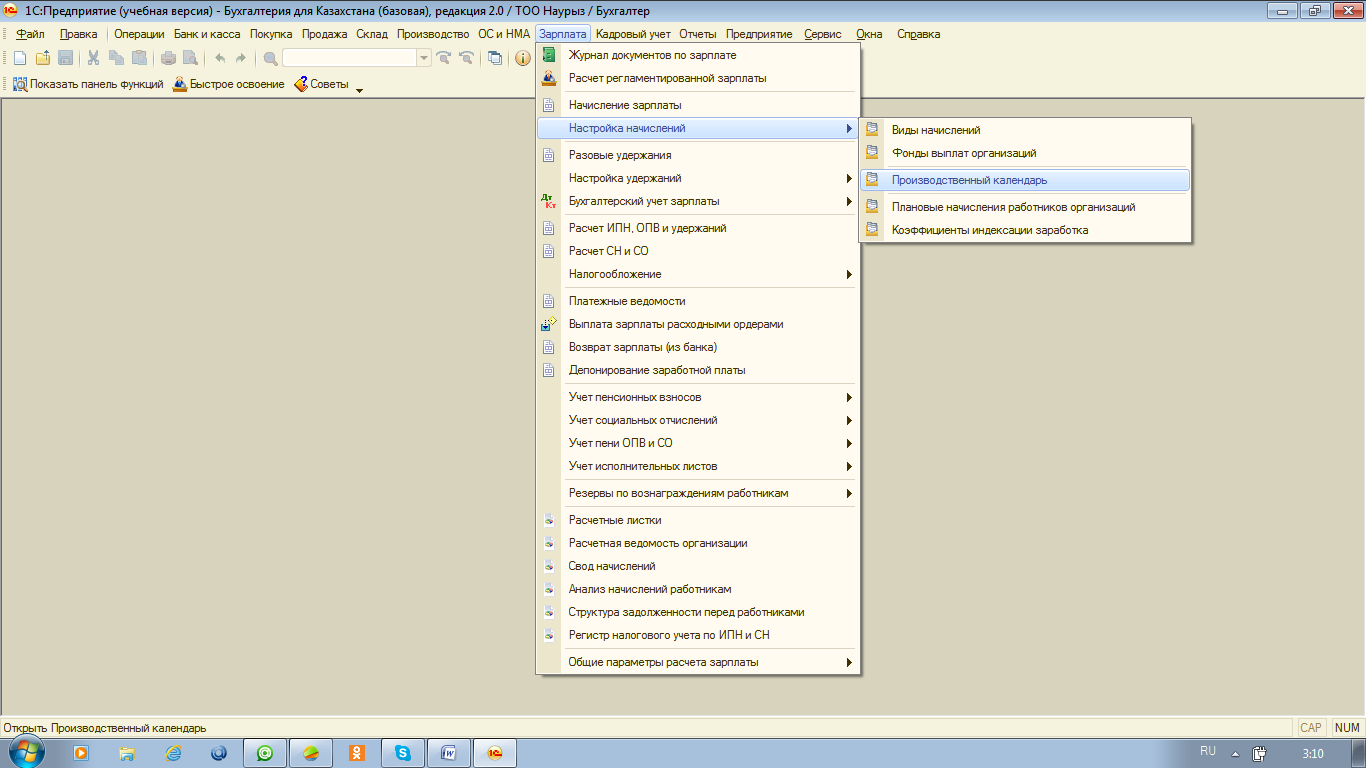Image resolution: width=1366 pixels, height=768 pixels.
Task: Open the Skype taskbar icon
Action: (x=403, y=753)
